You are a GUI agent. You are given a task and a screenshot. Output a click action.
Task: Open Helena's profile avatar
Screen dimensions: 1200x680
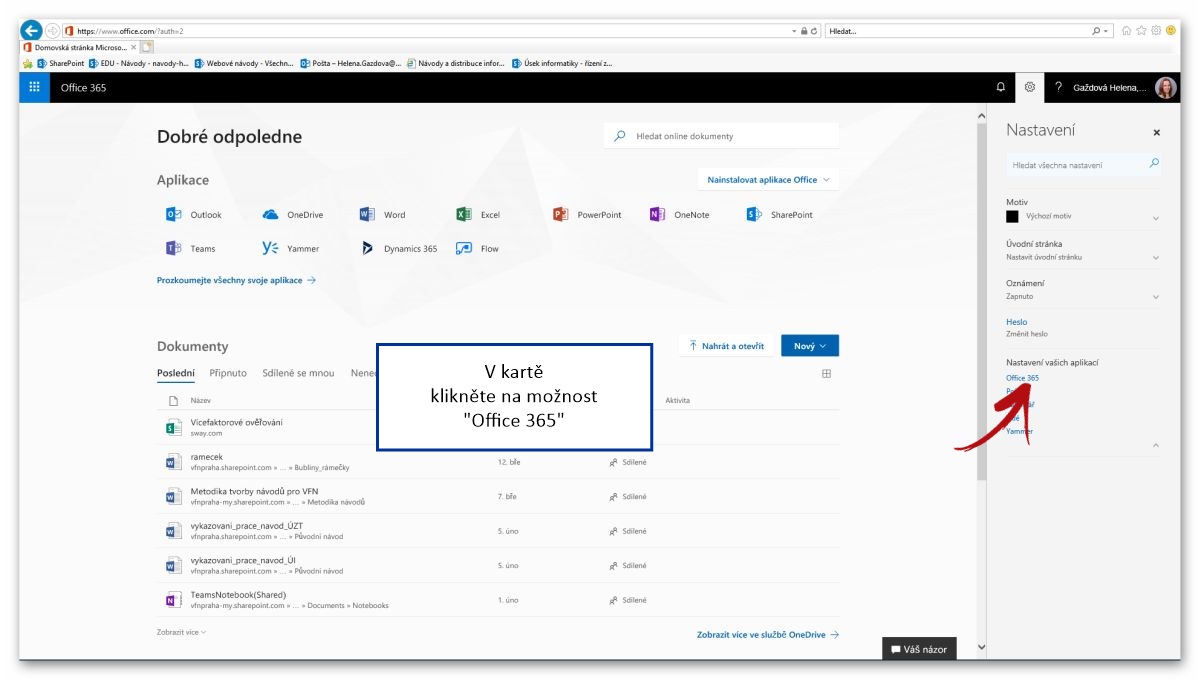click(1166, 87)
